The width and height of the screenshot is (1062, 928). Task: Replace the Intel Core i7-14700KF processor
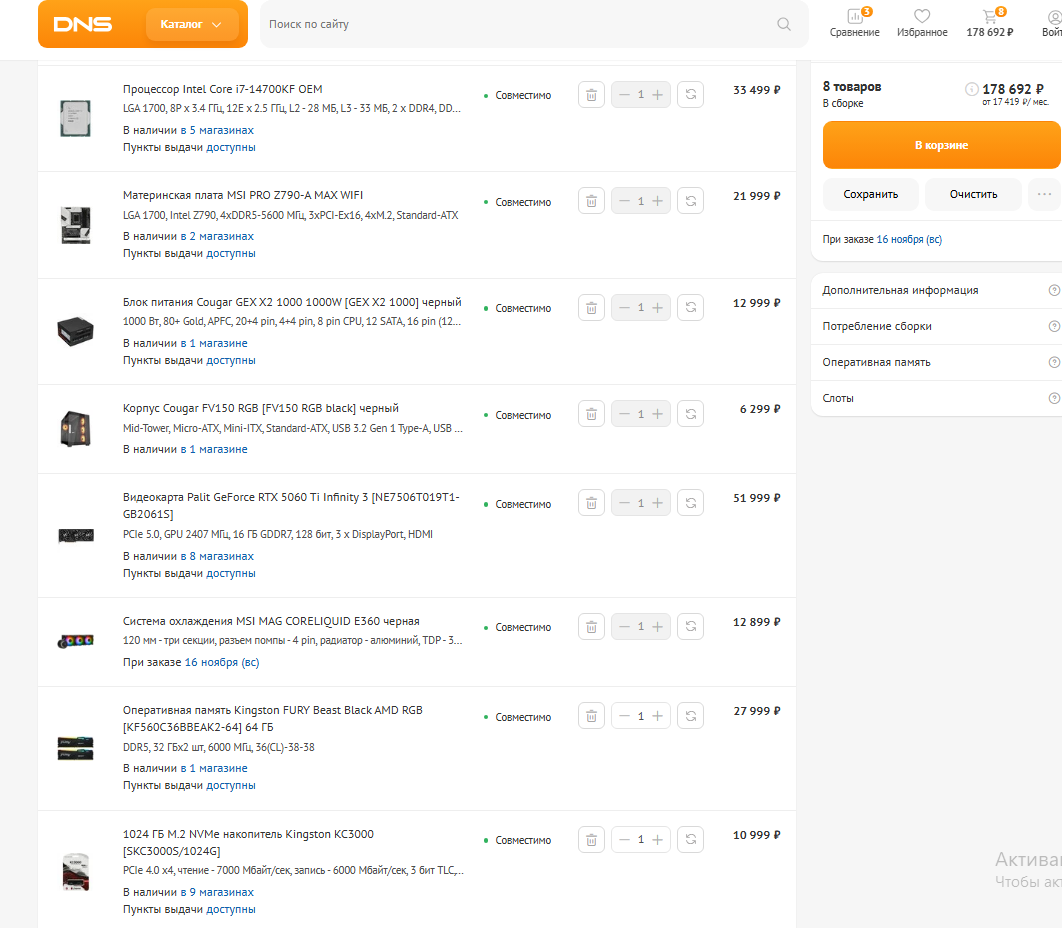point(691,95)
